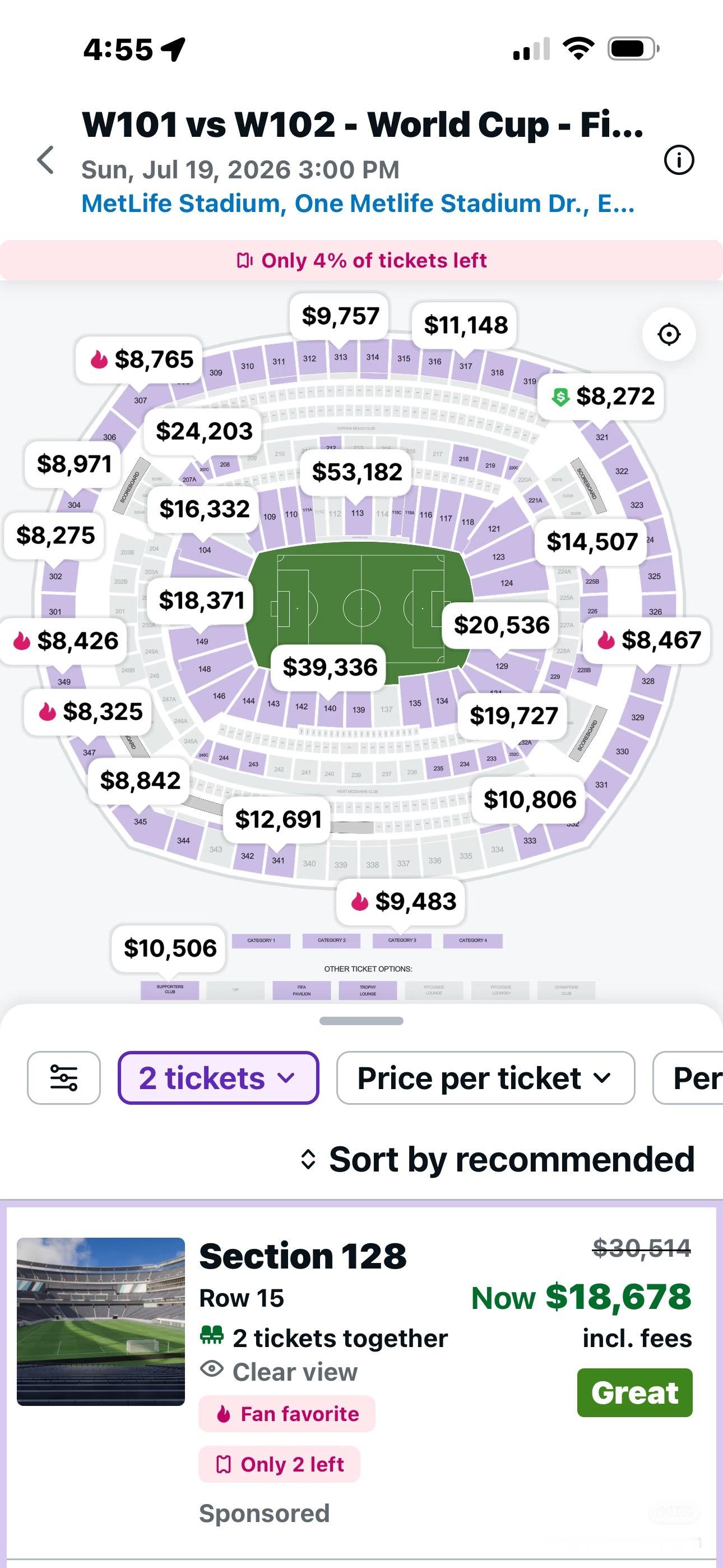The height and width of the screenshot is (1568, 723).
Task: Tap the $8,272 best deal marker
Action: point(601,396)
